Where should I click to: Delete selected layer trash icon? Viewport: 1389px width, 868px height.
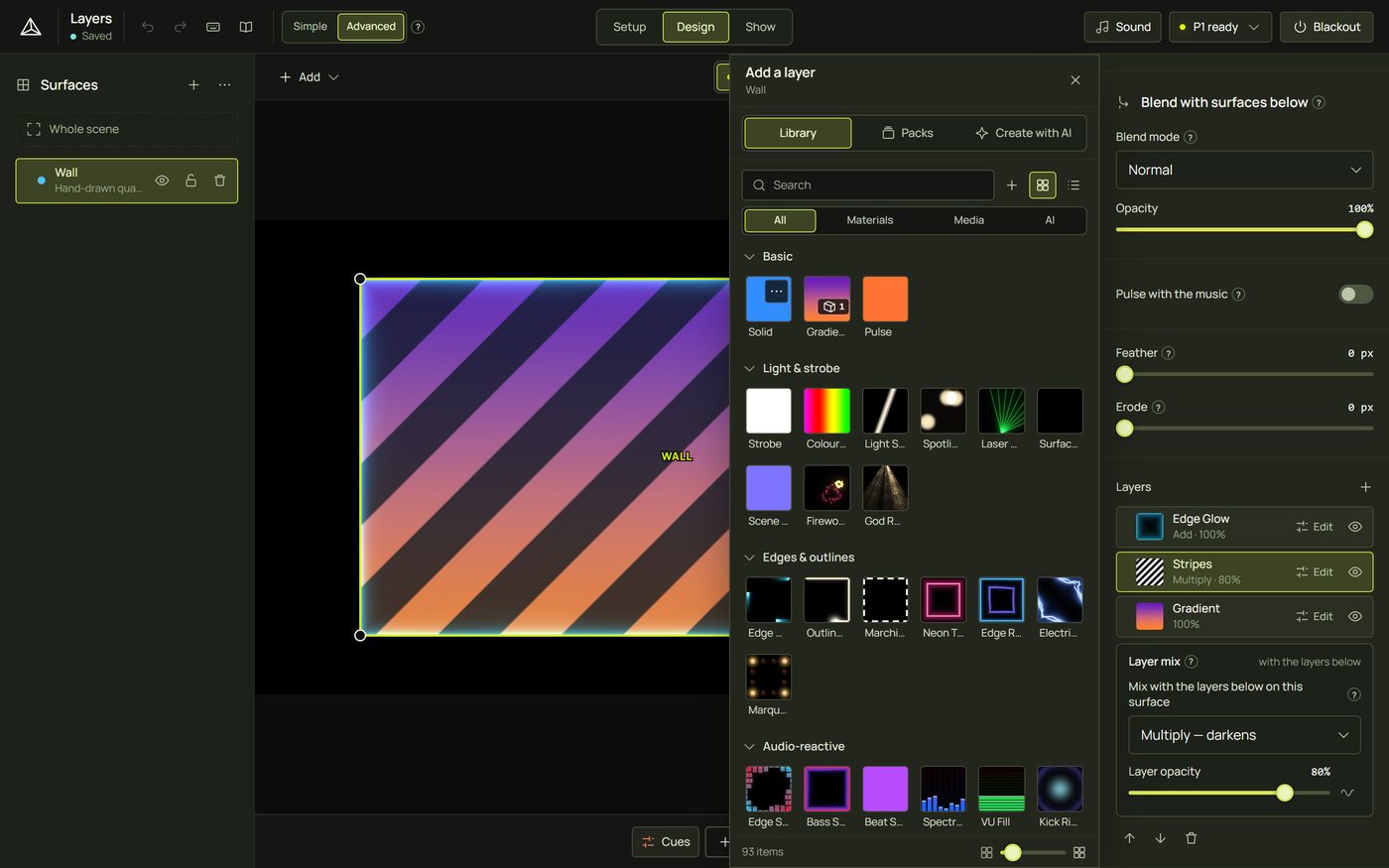point(1192,838)
